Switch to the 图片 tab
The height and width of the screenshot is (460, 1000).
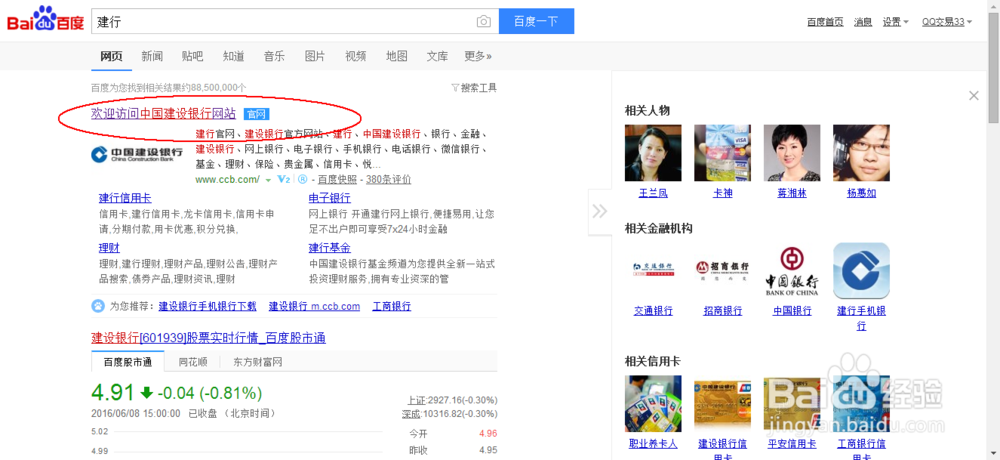point(315,56)
